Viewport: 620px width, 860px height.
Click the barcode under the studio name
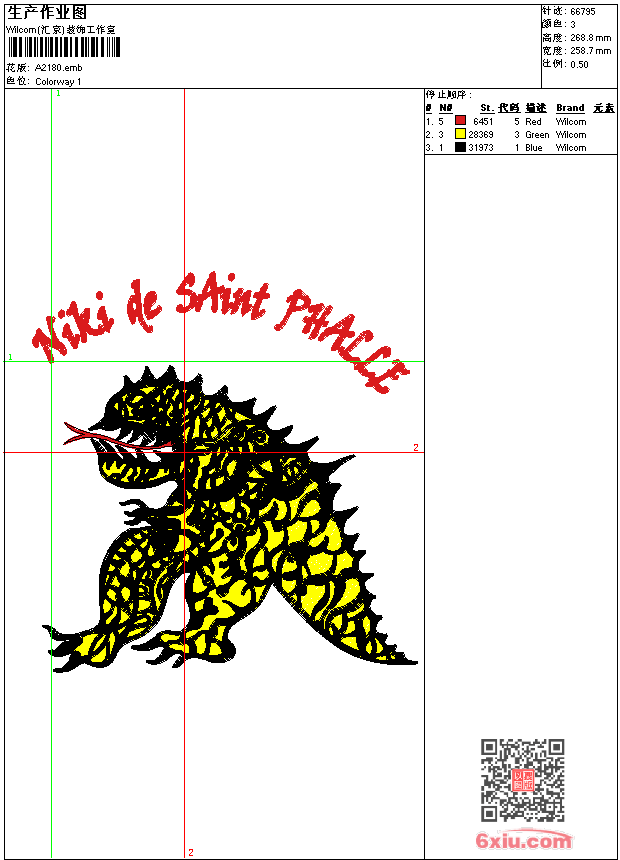tap(63, 47)
